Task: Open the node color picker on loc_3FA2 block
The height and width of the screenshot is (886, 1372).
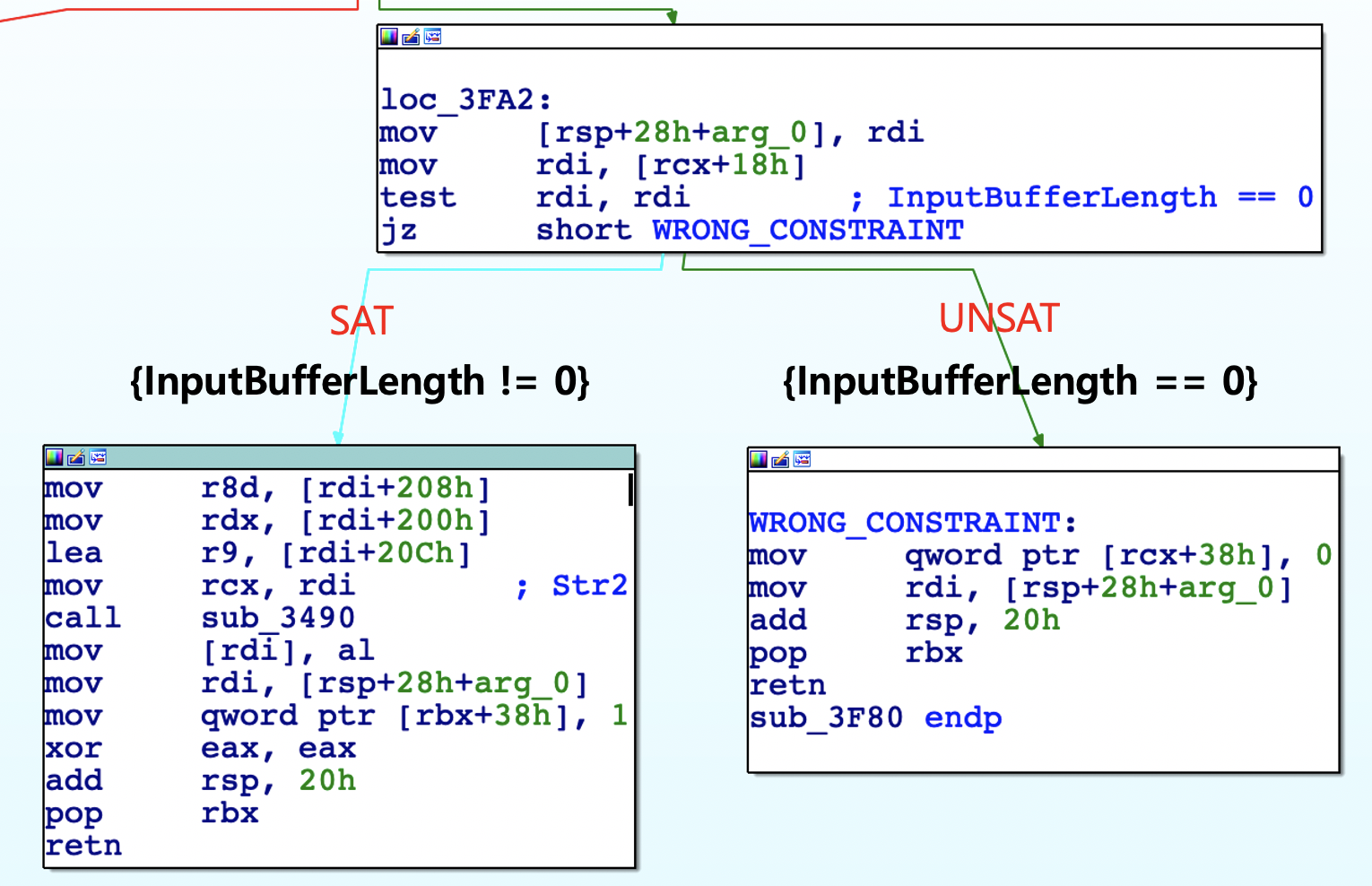Action: coord(389,37)
